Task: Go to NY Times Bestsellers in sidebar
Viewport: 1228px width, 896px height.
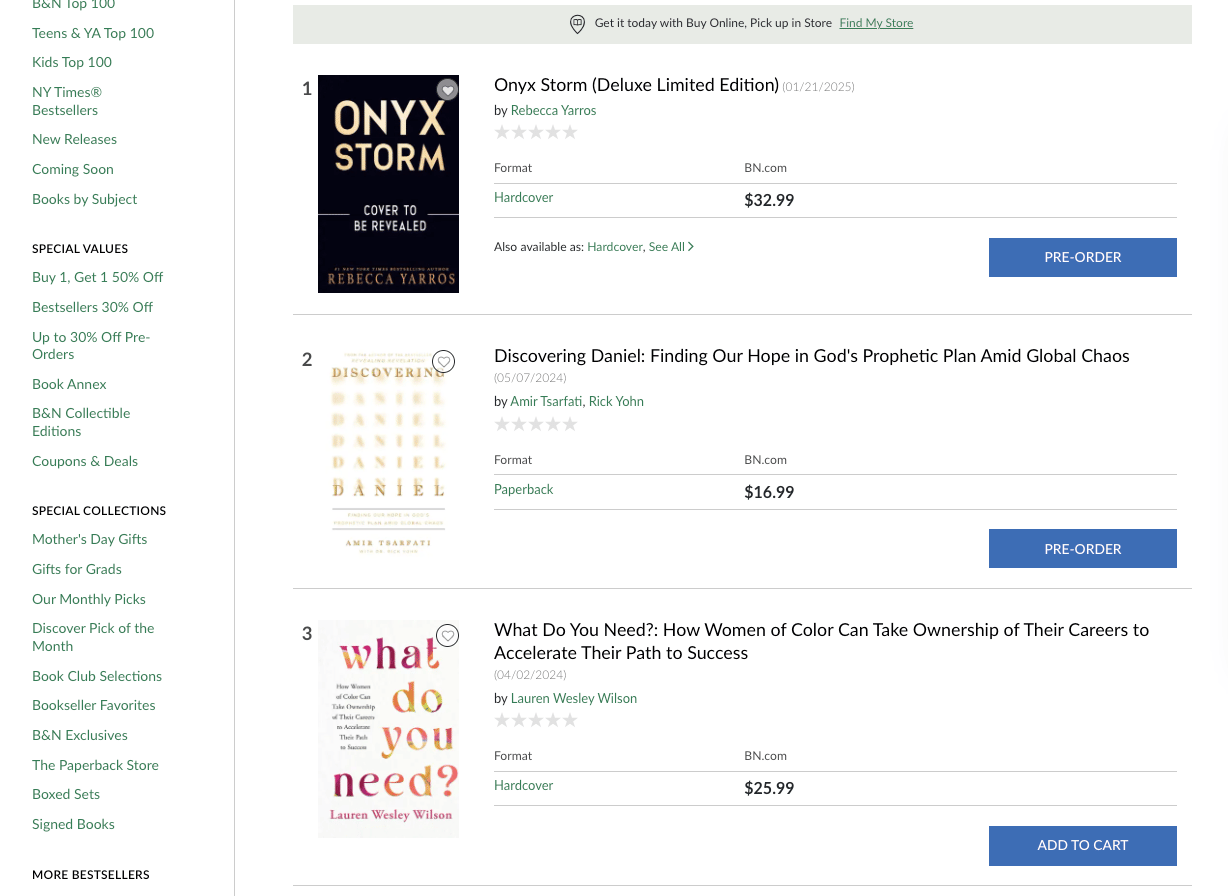Action: (67, 101)
